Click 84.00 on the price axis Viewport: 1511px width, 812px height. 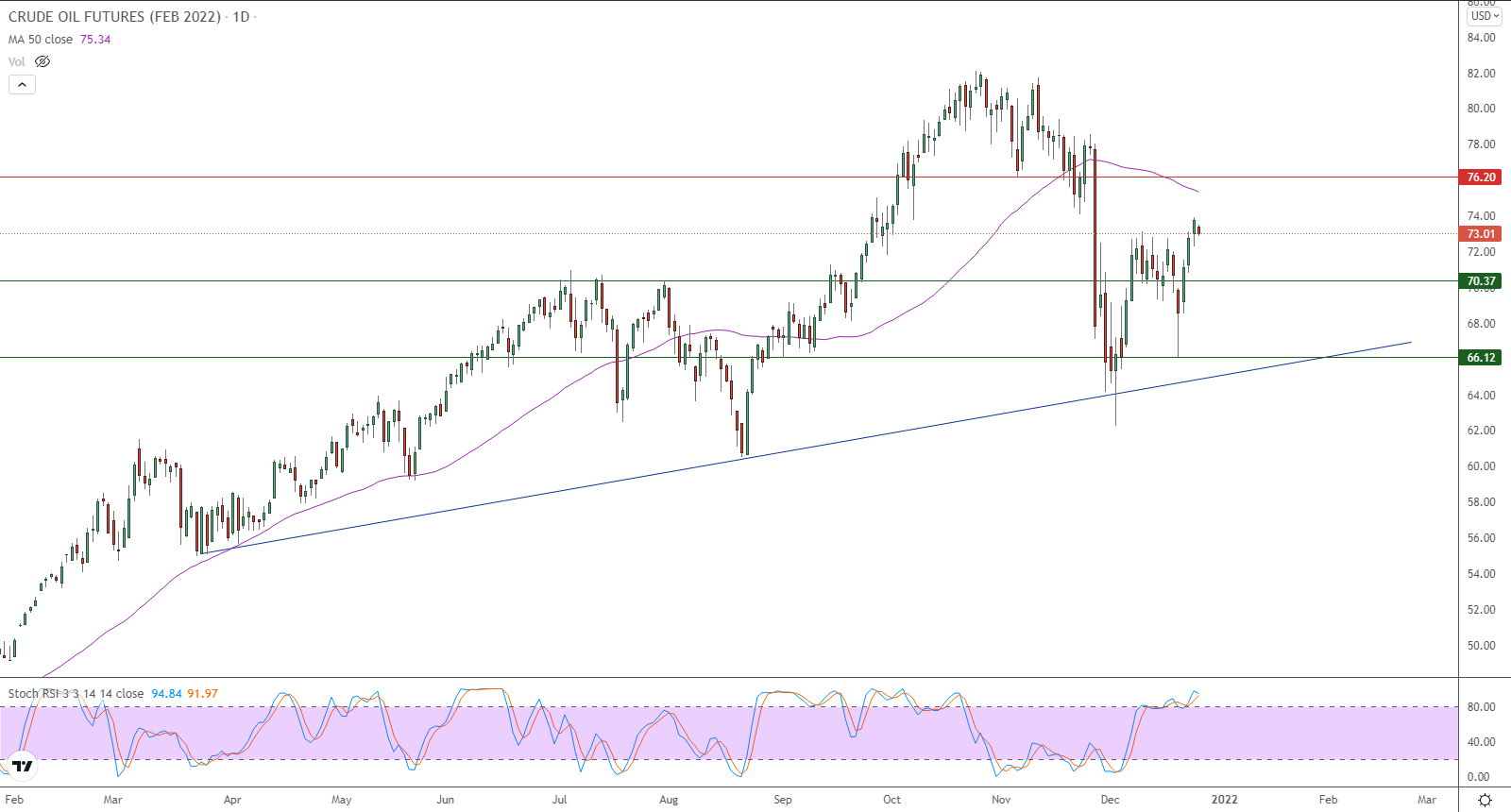coord(1481,38)
